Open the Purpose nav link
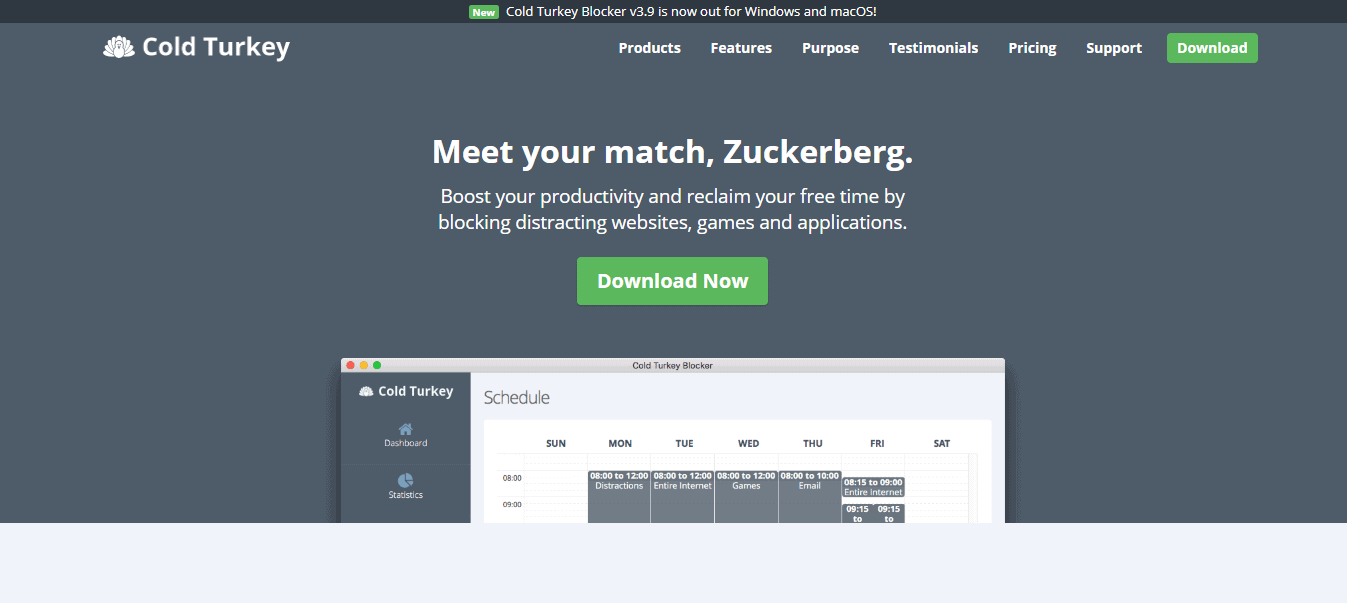The image size is (1347, 603). click(x=830, y=48)
